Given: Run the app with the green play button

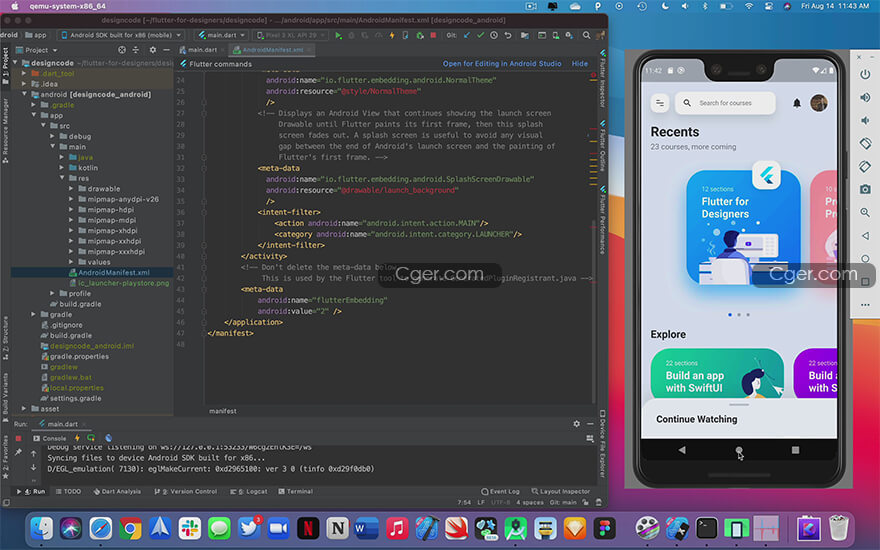Looking at the screenshot, I should [338, 35].
